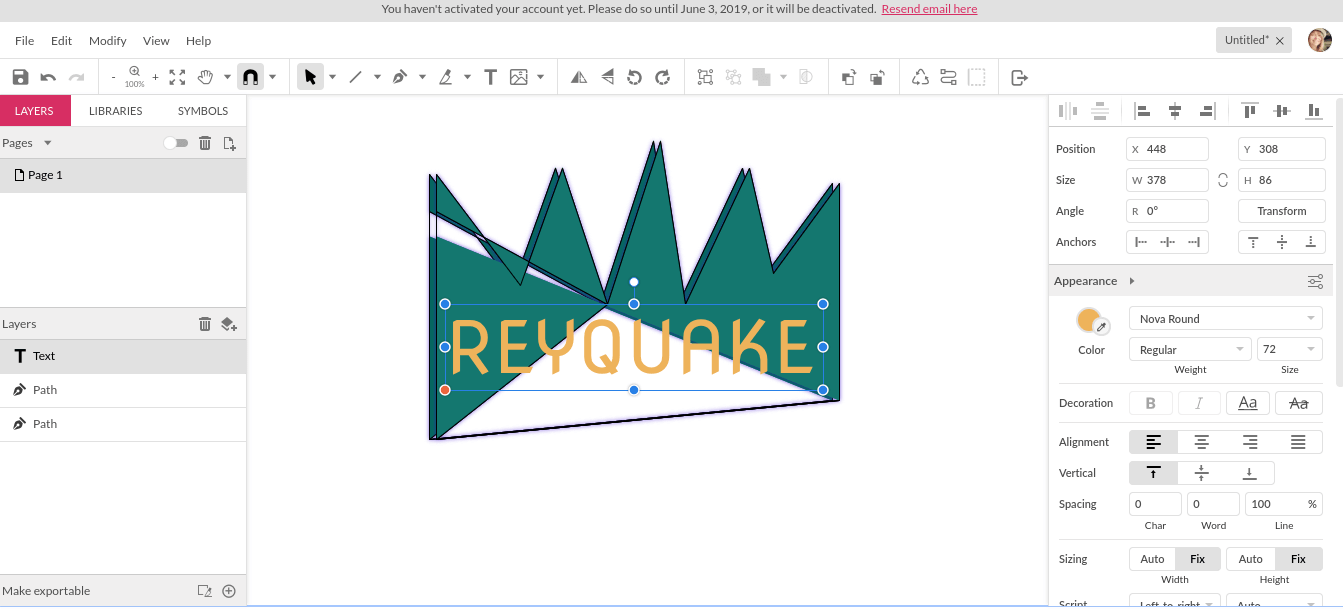1343x614 pixels.
Task: Click the Create Symbol recycle icon
Action: pos(920,77)
